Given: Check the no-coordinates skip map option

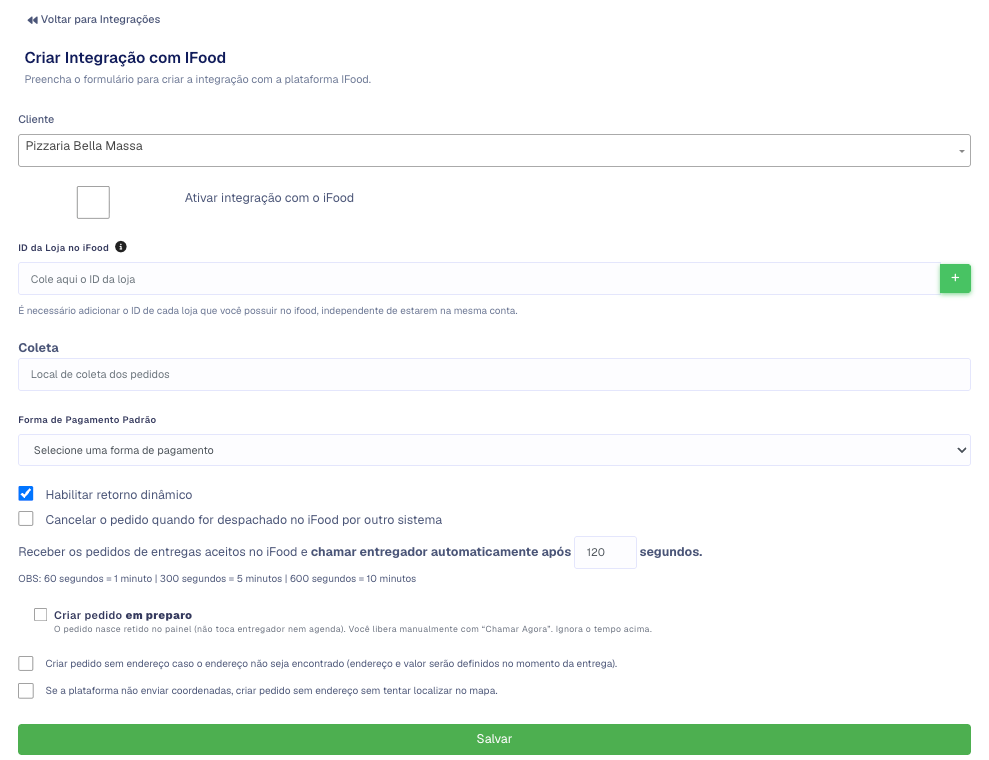Looking at the screenshot, I should [x=26, y=691].
